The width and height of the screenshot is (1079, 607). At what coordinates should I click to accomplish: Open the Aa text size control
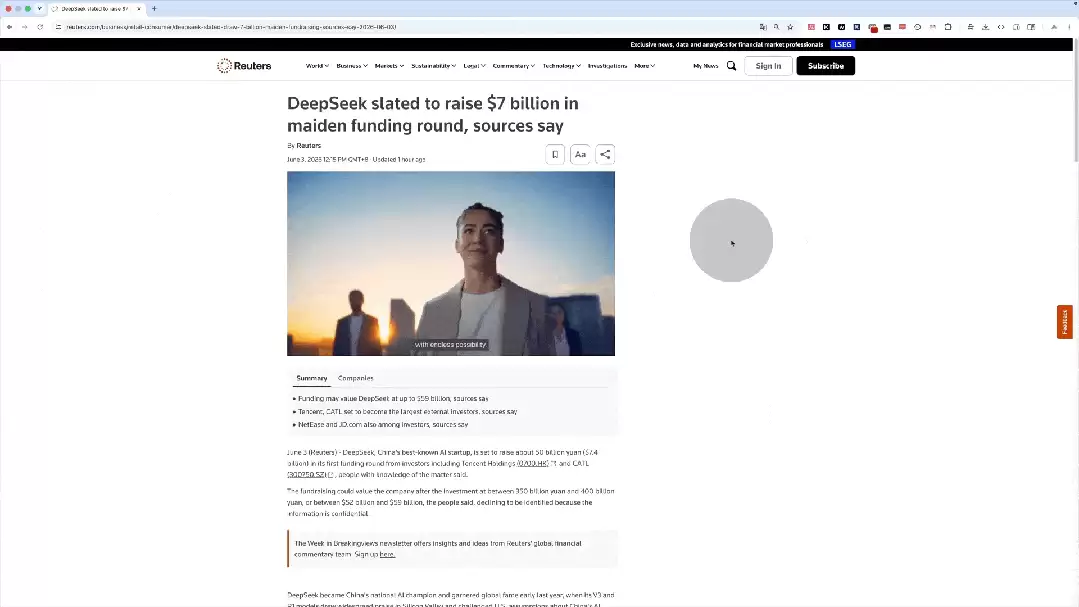click(580, 154)
